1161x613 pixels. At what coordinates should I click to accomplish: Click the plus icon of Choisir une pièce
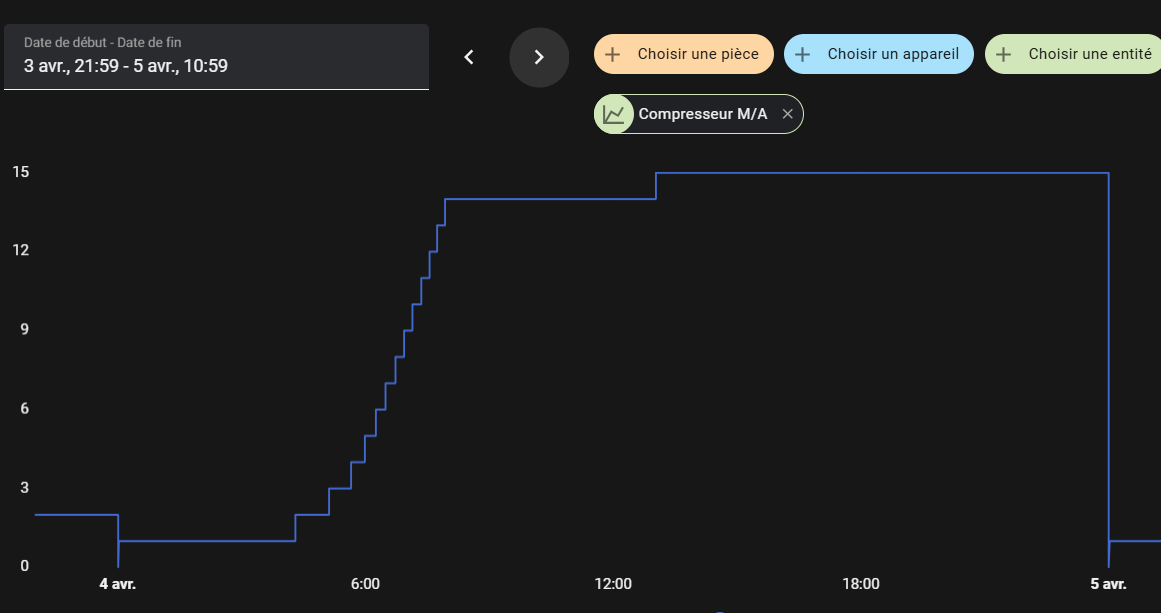tap(612, 54)
